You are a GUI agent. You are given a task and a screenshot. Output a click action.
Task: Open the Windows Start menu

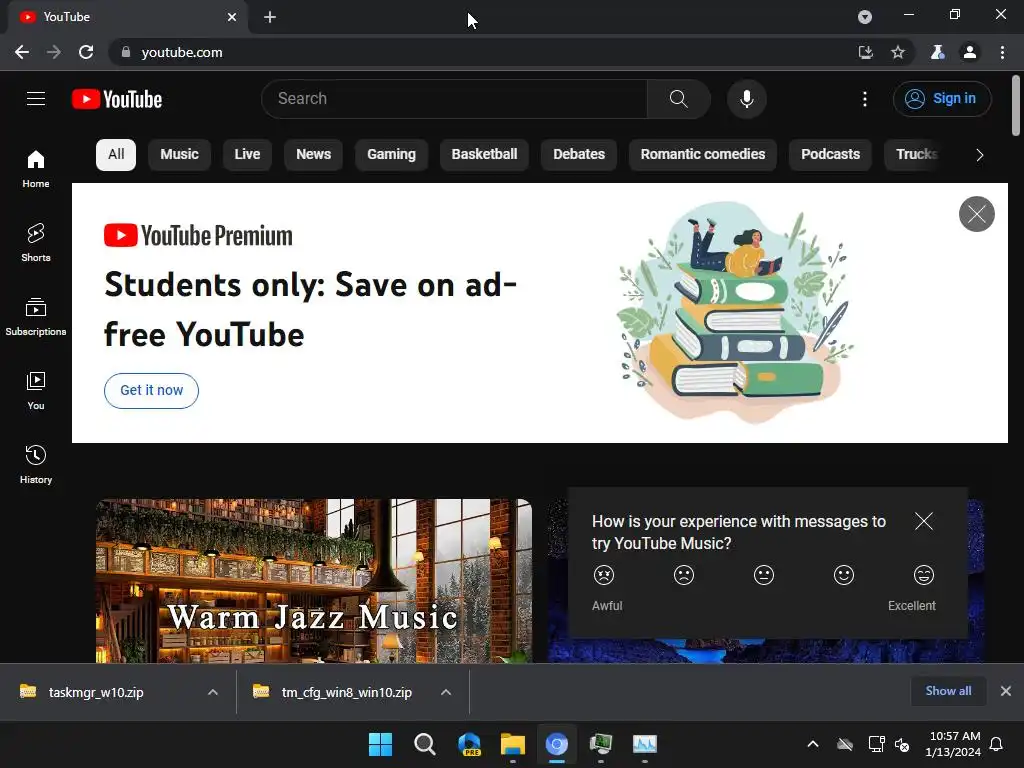pyautogui.click(x=381, y=744)
